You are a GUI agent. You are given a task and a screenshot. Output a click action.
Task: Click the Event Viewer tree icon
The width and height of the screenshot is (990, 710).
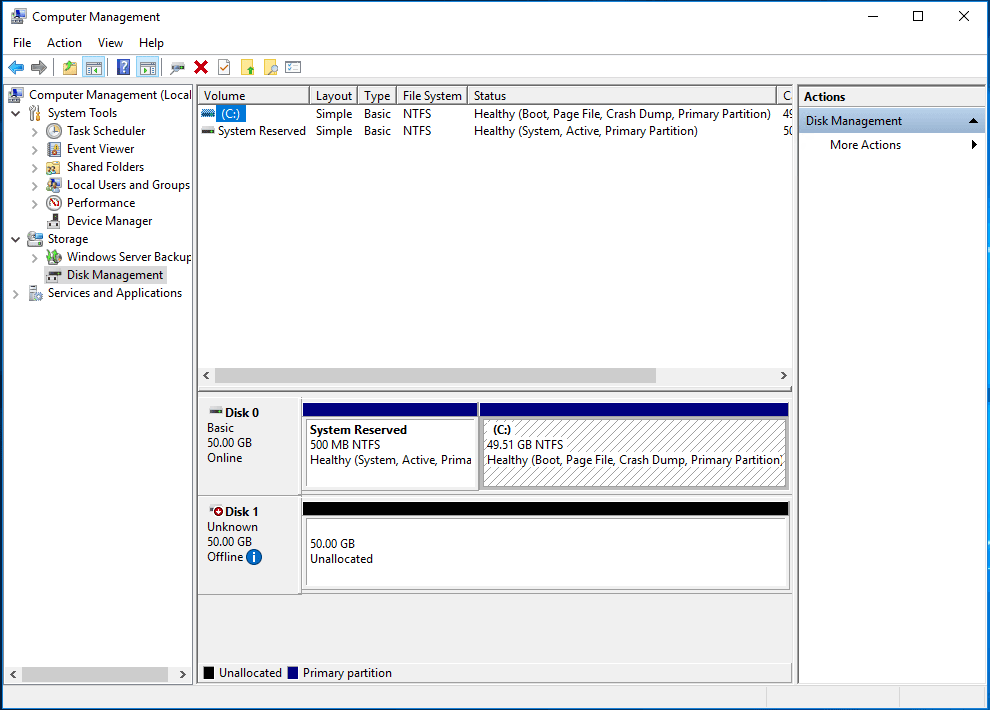(x=54, y=149)
